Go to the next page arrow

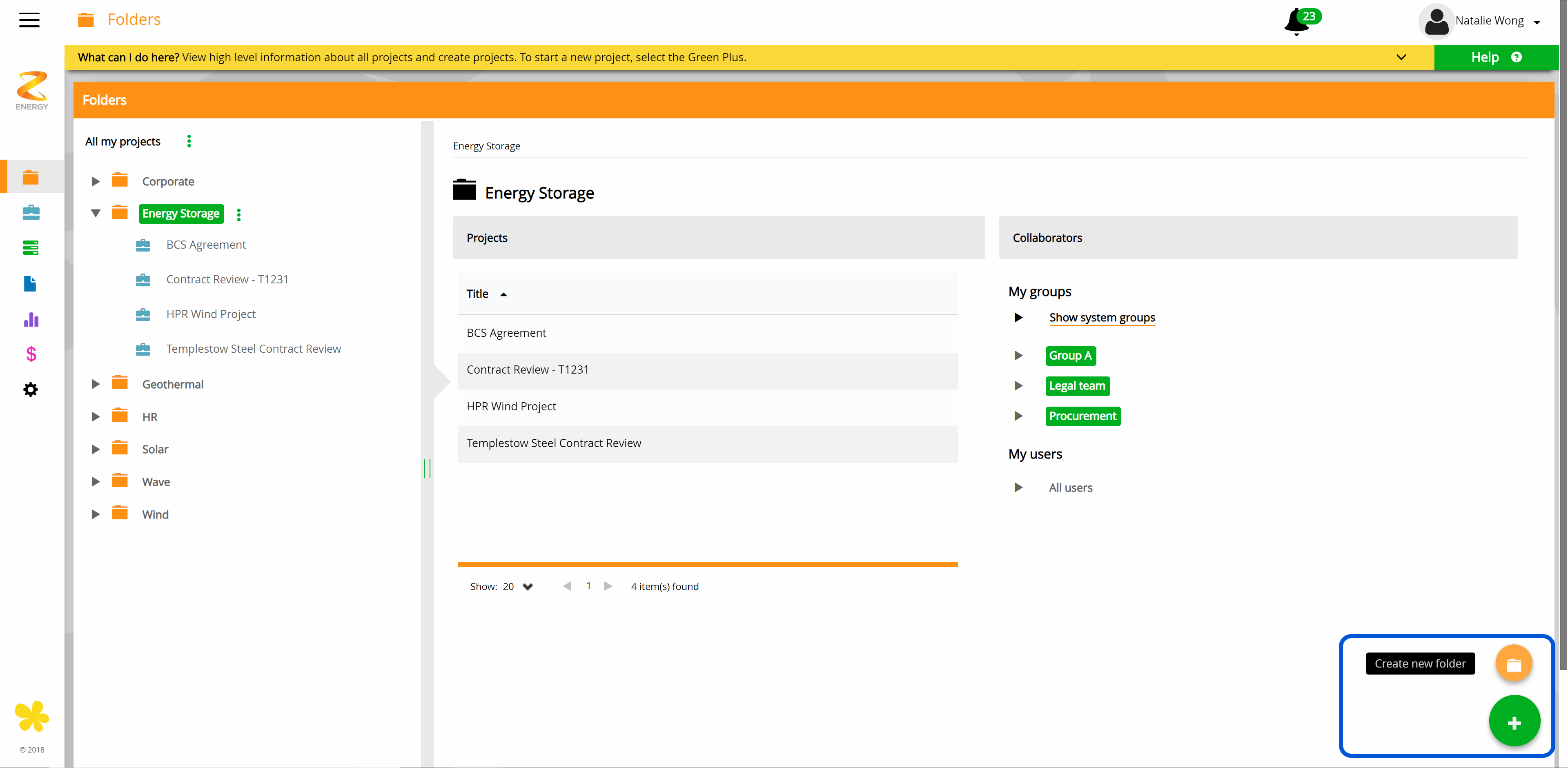[608, 586]
